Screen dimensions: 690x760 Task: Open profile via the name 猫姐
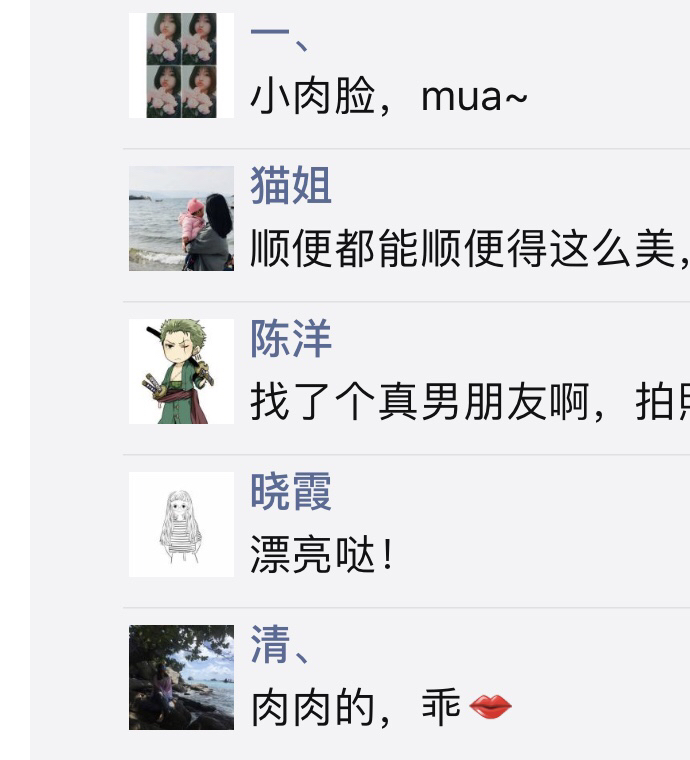point(291,185)
